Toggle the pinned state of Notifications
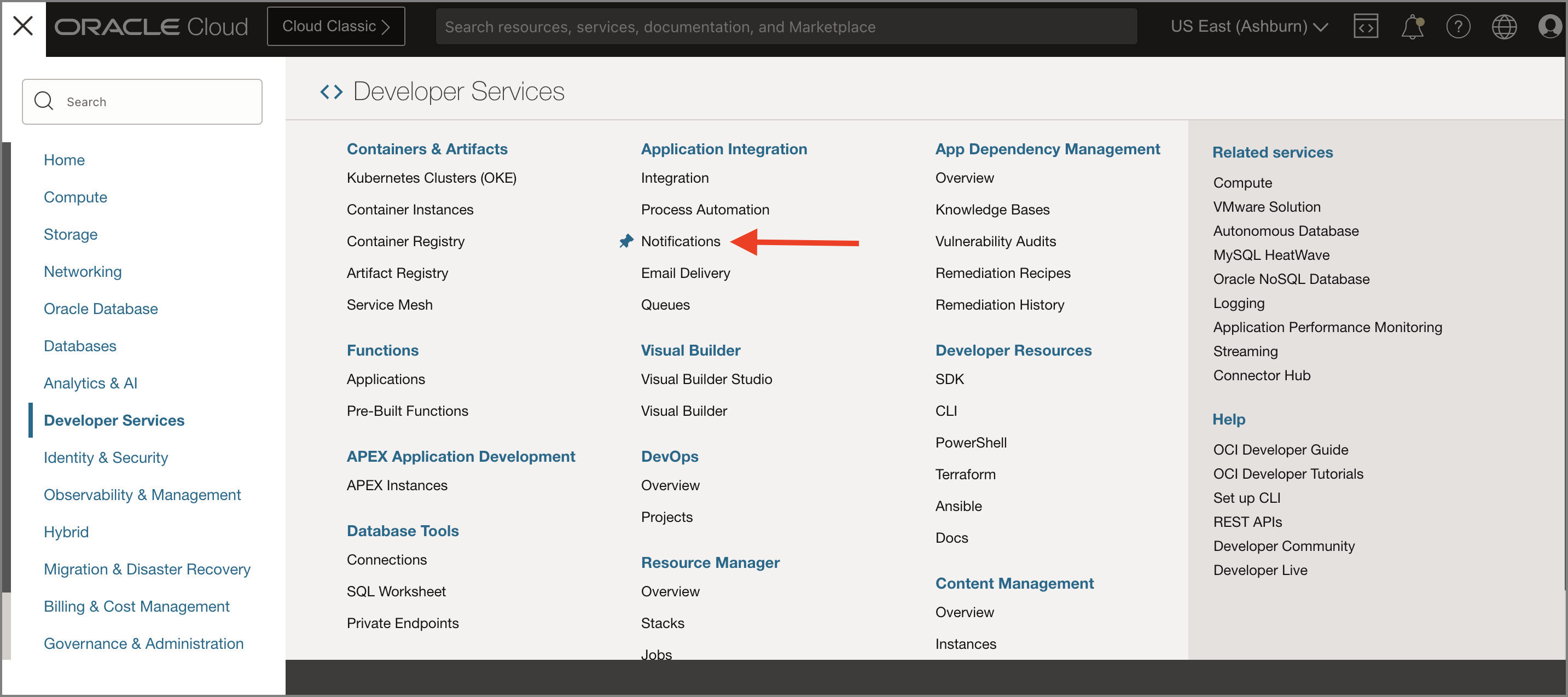Image resolution: width=1568 pixels, height=697 pixels. (626, 241)
